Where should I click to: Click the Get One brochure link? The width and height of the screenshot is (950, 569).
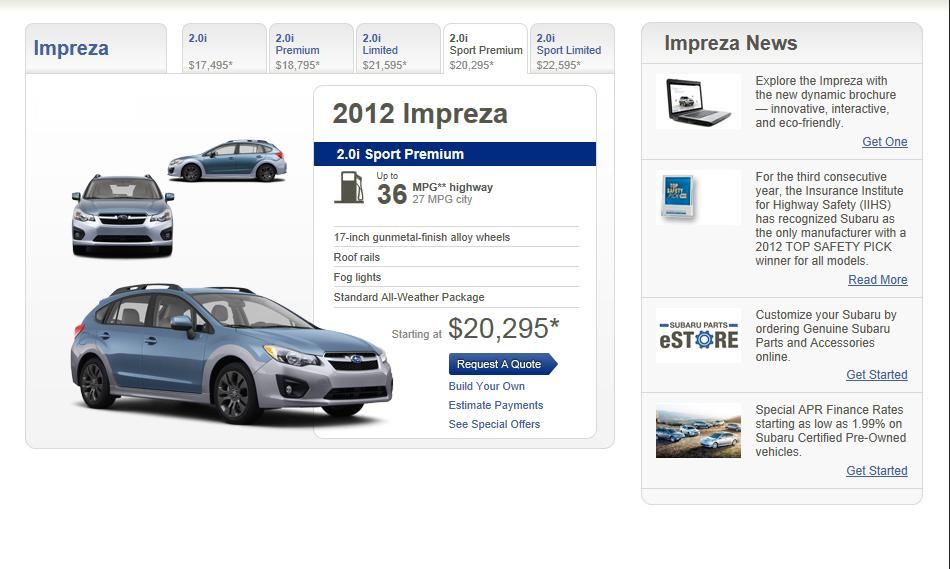coord(885,142)
